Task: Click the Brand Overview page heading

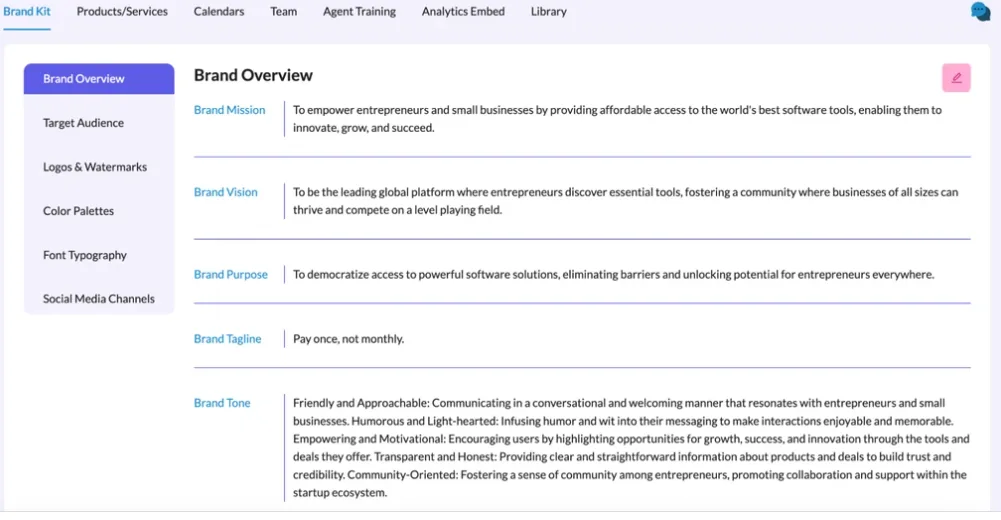Action: [253, 75]
